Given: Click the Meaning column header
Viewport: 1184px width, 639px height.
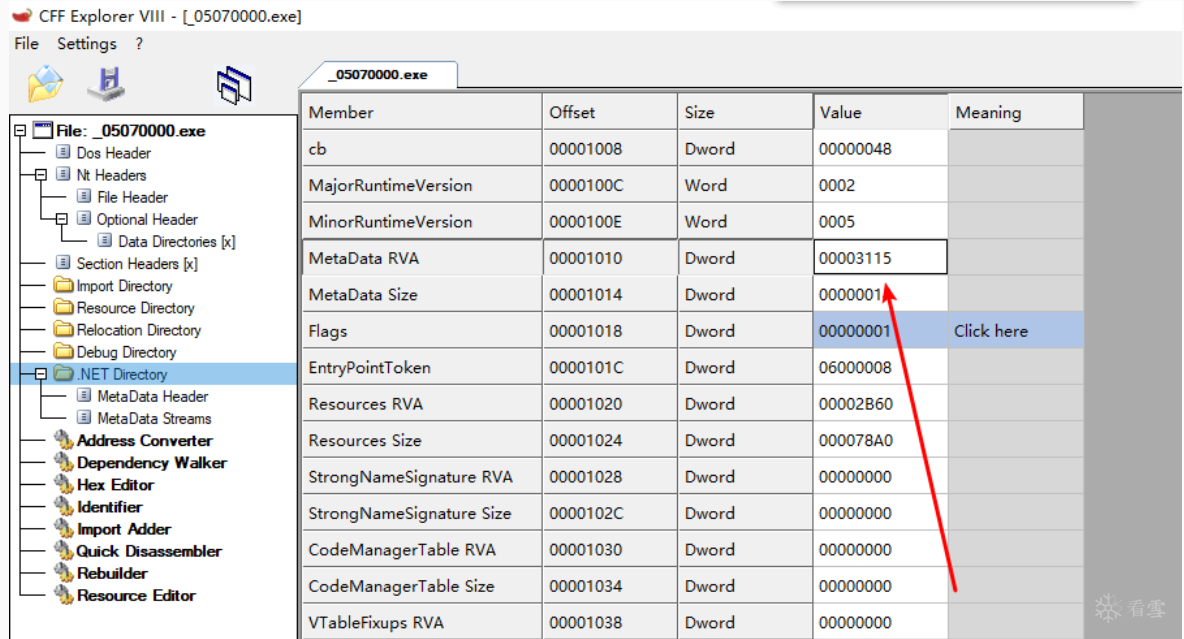Looking at the screenshot, I should 1016,112.
